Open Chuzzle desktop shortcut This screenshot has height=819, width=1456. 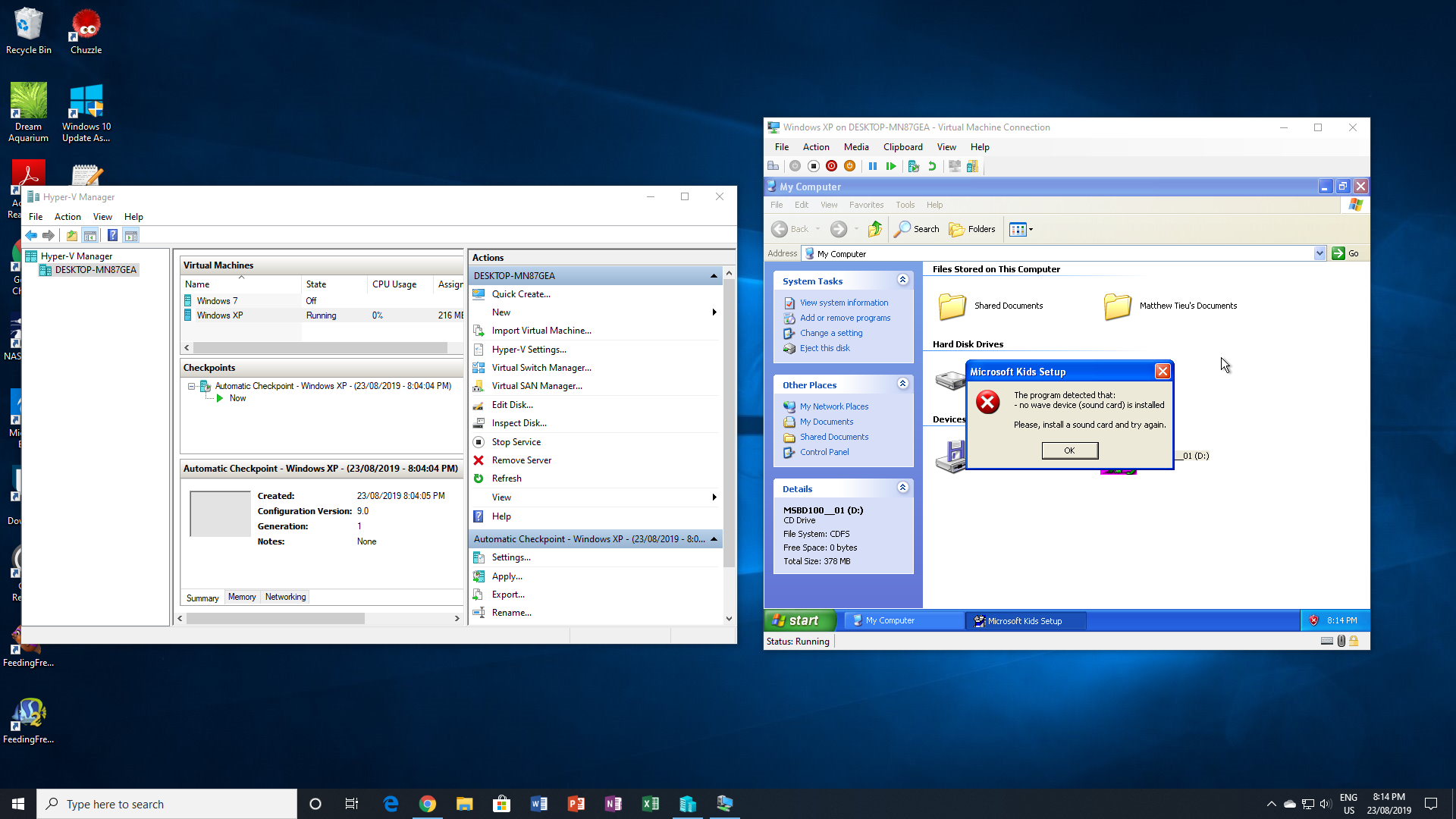(x=86, y=32)
